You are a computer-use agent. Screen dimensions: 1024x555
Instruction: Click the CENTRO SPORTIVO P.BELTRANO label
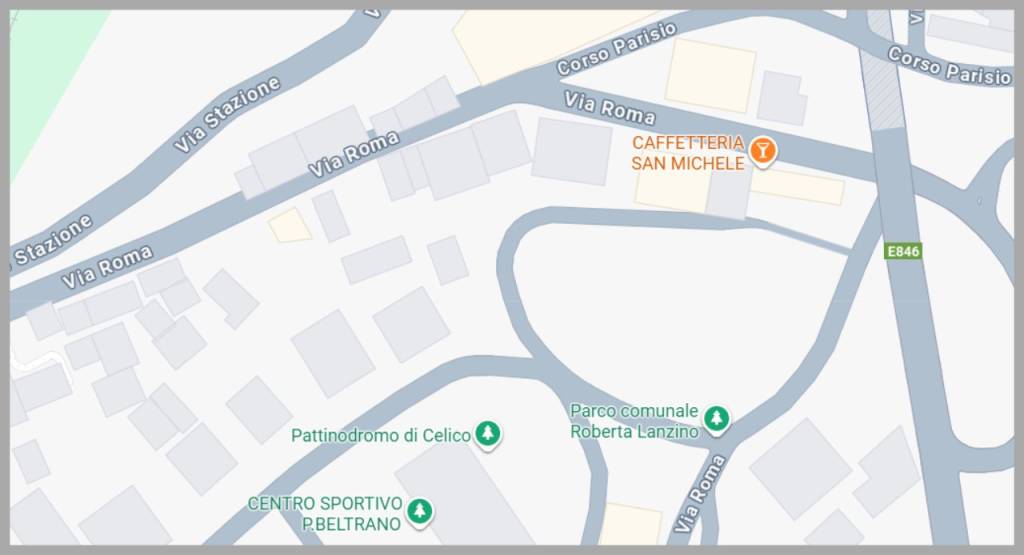coord(325,514)
